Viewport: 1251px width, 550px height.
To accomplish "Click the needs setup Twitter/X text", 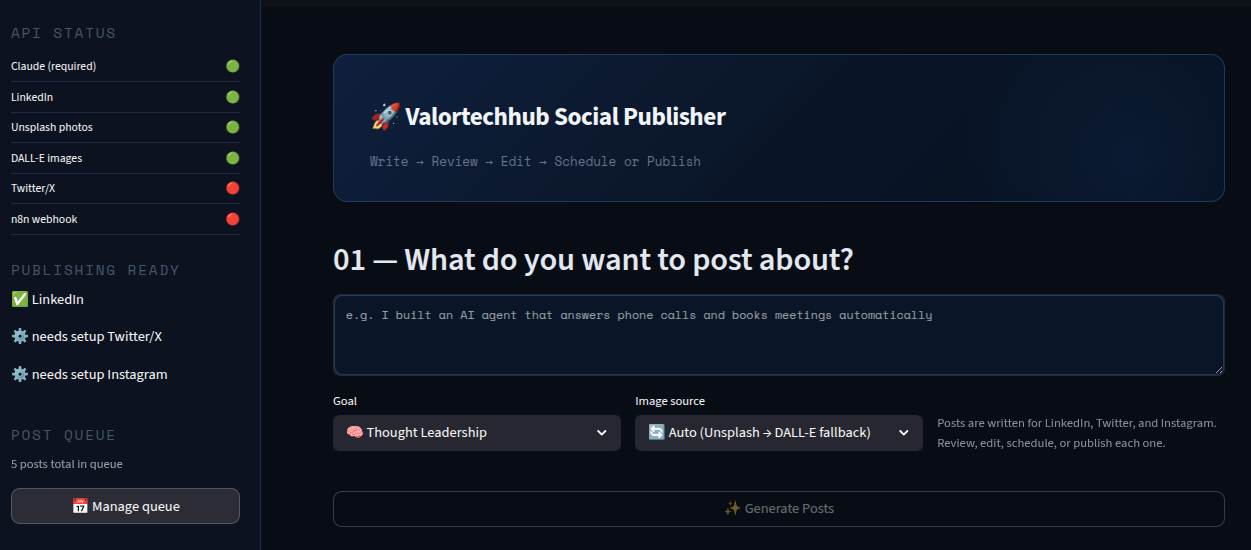I will click(97, 336).
